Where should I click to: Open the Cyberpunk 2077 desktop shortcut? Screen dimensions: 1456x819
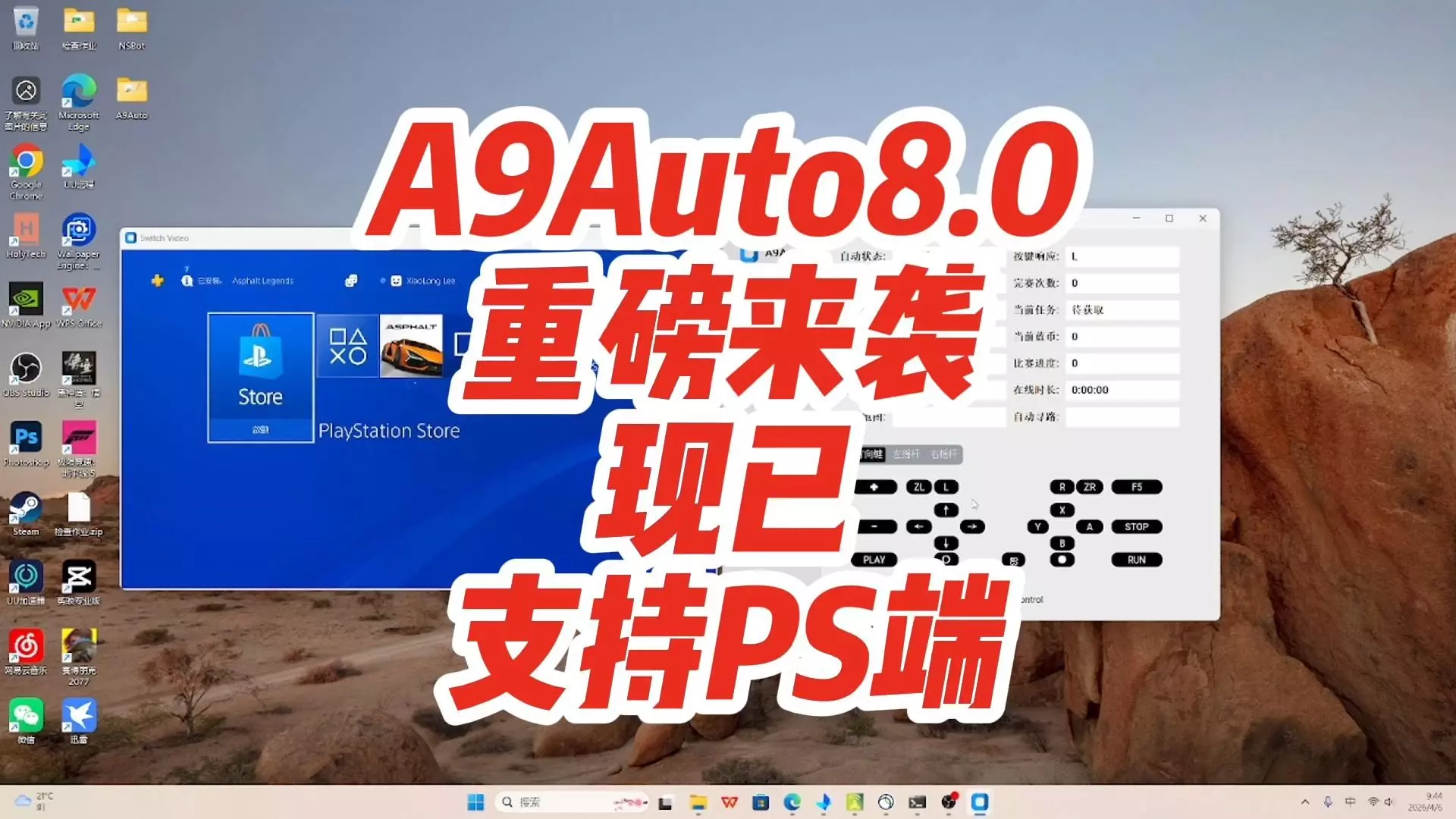click(79, 657)
